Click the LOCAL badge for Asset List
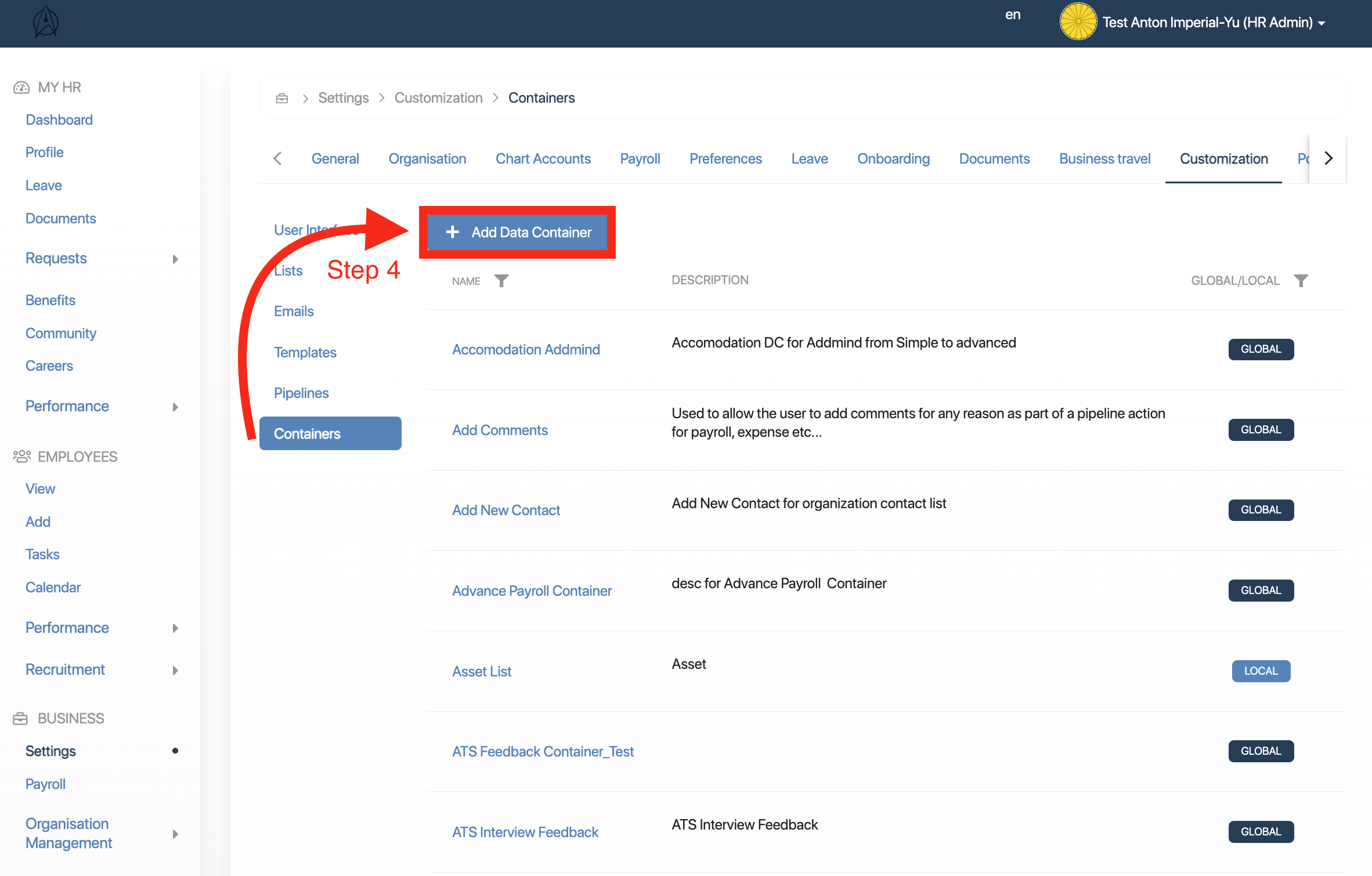 click(1261, 671)
